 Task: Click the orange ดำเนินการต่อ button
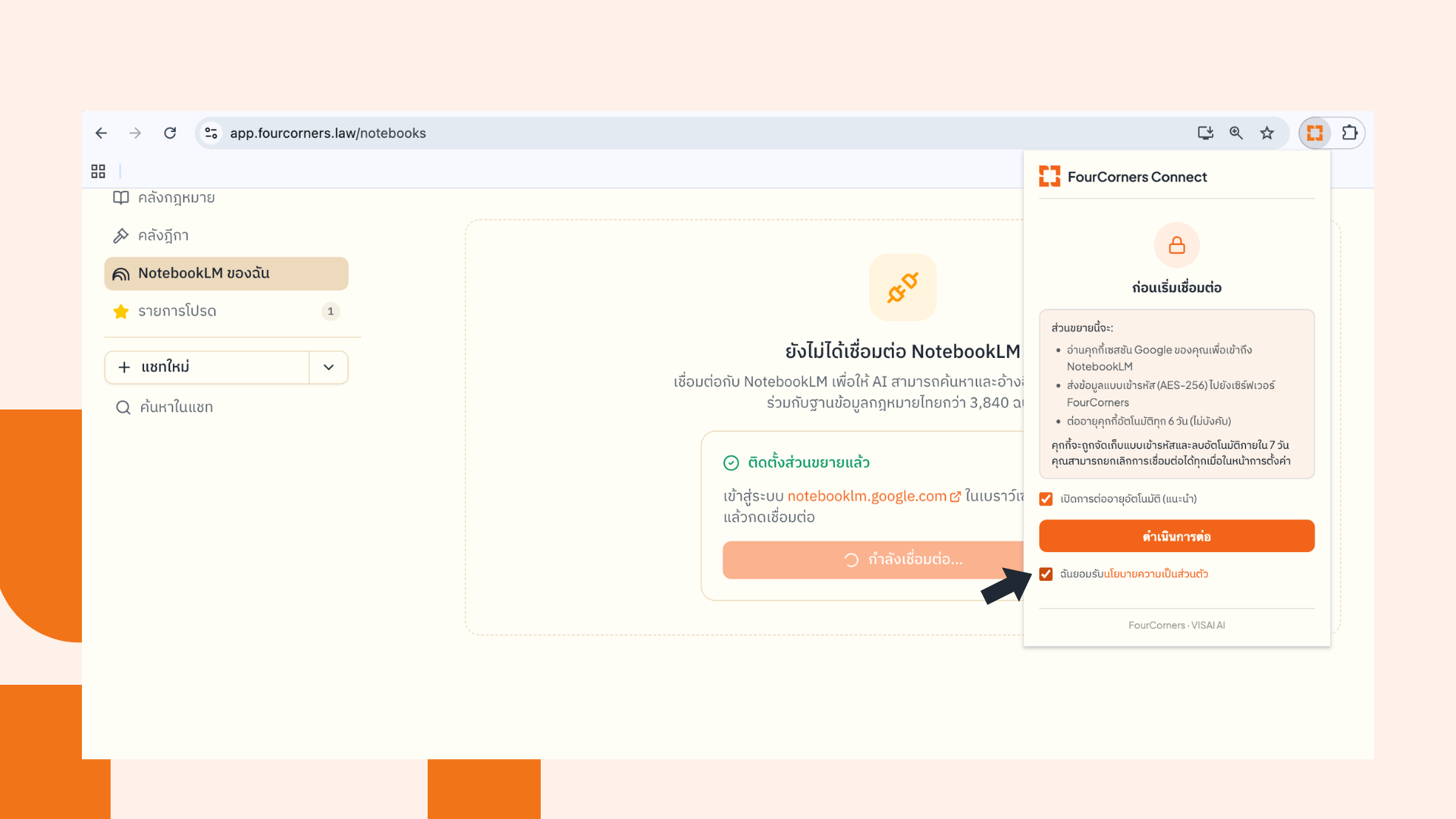(1176, 536)
